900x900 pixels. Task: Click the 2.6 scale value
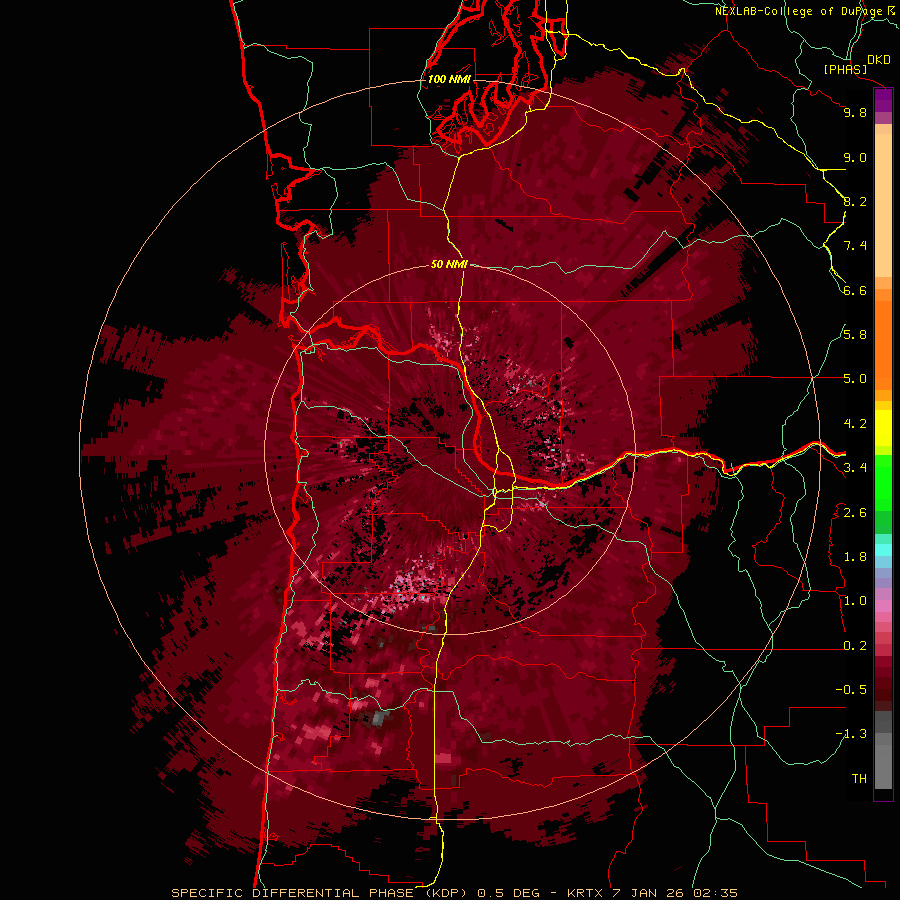(x=855, y=512)
